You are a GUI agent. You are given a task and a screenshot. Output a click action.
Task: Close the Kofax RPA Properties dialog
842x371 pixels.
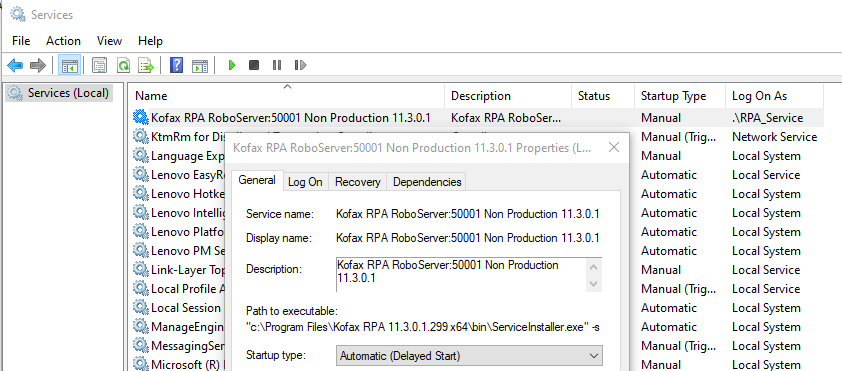click(x=614, y=147)
